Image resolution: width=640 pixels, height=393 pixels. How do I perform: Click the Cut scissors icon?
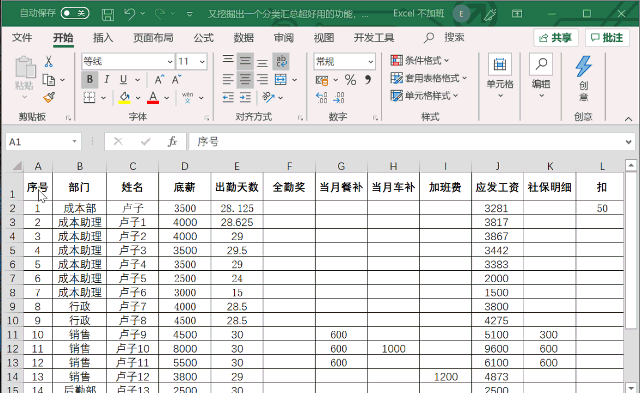pos(49,62)
